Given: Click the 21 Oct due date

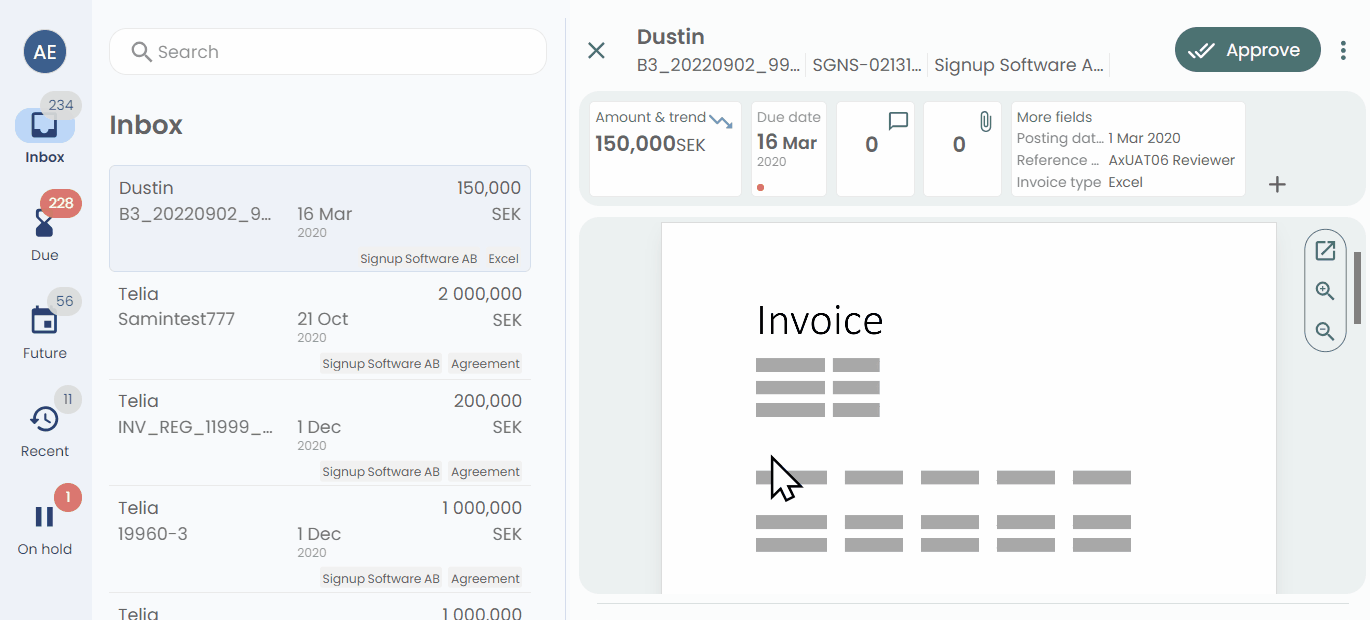Looking at the screenshot, I should point(323,319).
